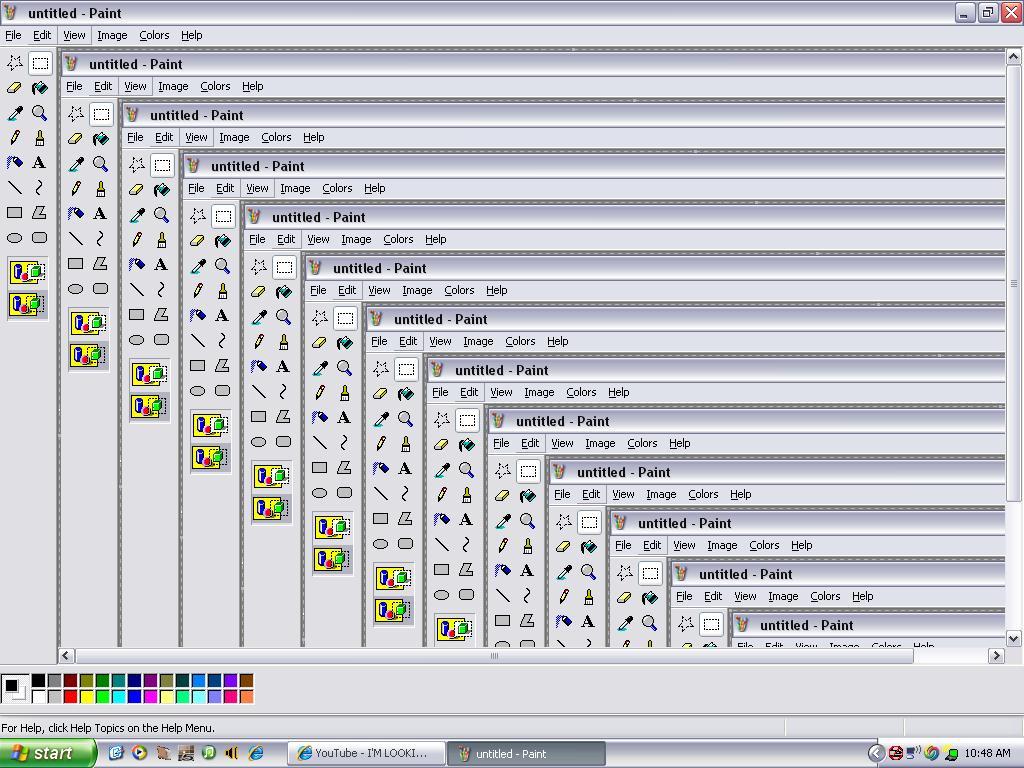Open the Help menu in the topmost menu bar

point(191,35)
